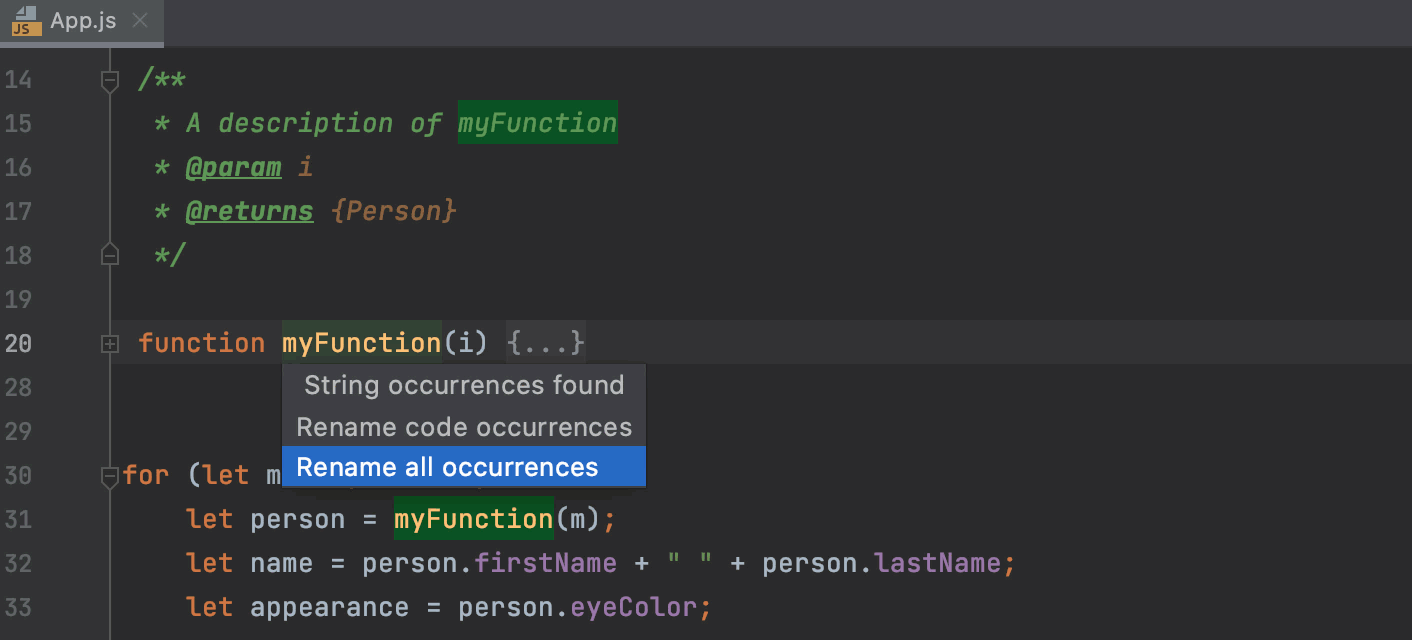Viewport: 1412px width, 640px height.
Task: Click the collapsed {...} code placeholder on line 20
Action: [546, 343]
